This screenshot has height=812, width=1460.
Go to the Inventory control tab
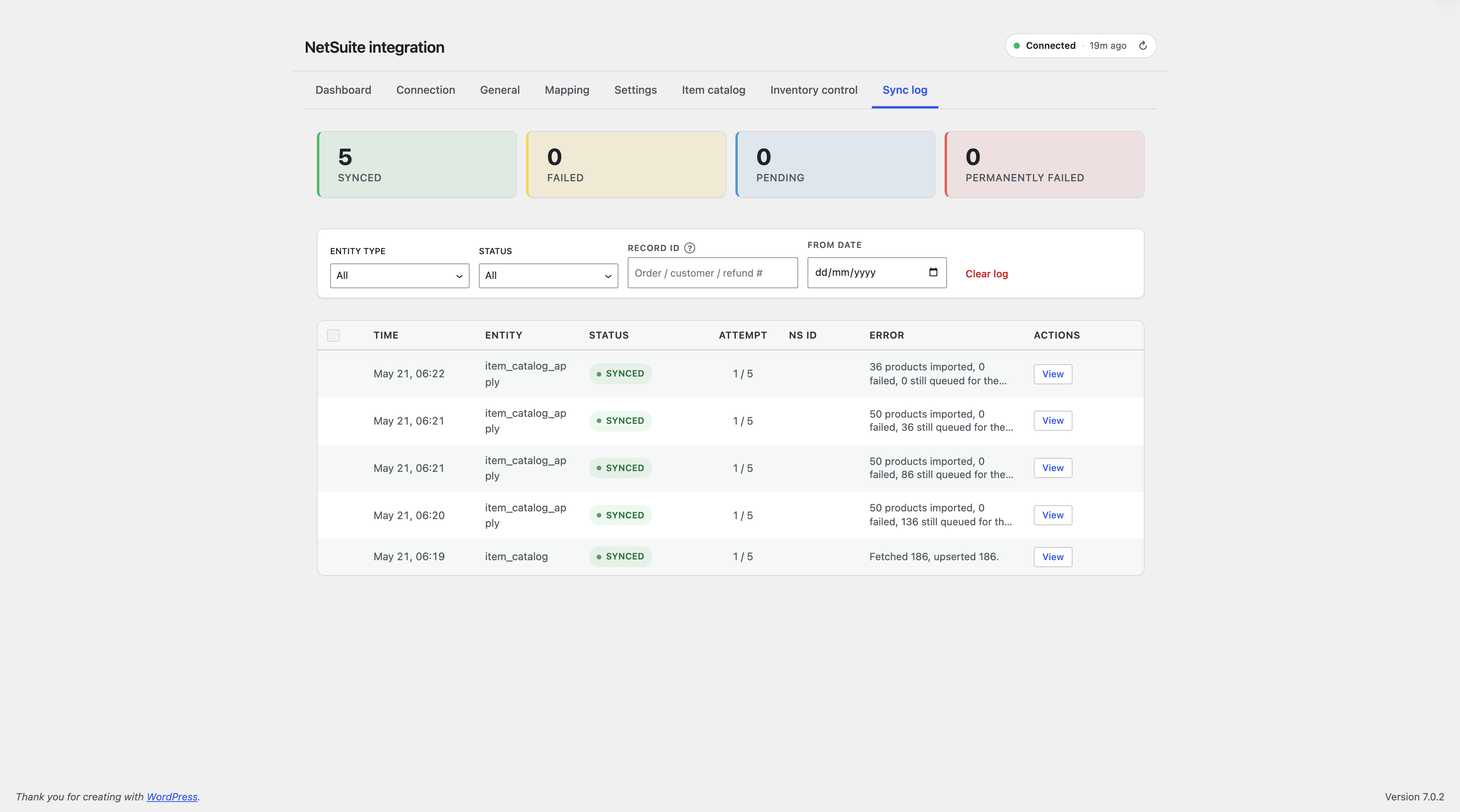813,90
